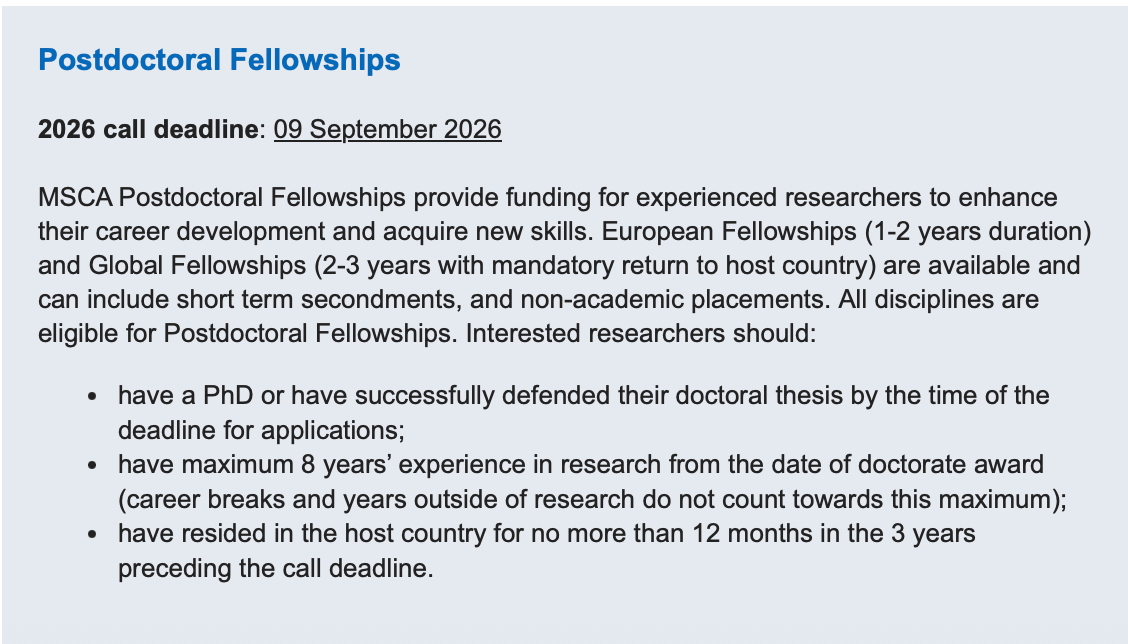Click the sentence "Interested researchers should:"

(638, 333)
